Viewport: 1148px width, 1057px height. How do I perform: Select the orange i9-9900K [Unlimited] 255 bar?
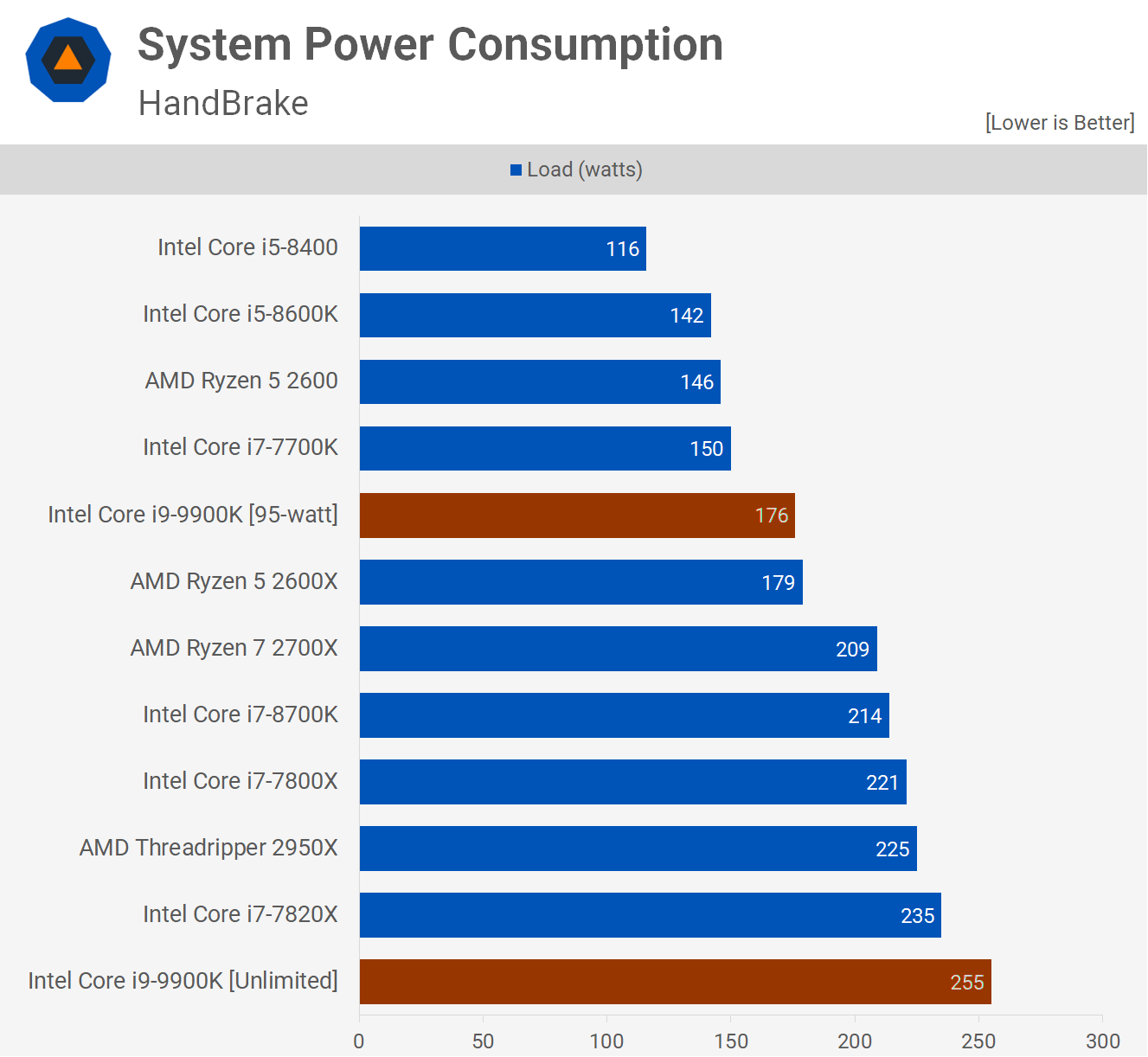676,982
